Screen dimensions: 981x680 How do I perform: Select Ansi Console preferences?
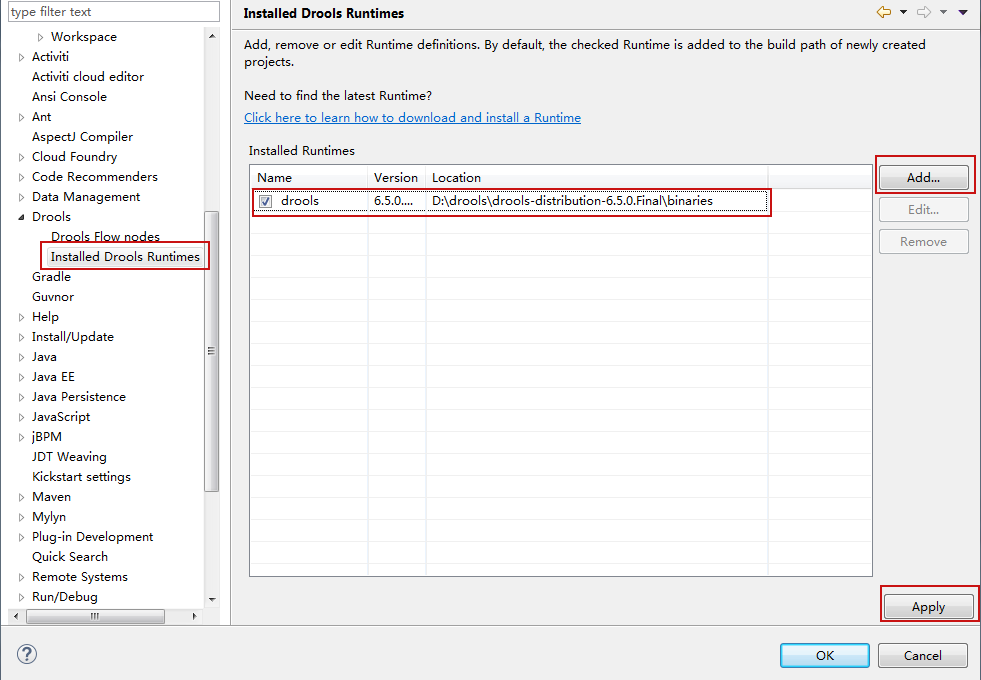[69, 96]
